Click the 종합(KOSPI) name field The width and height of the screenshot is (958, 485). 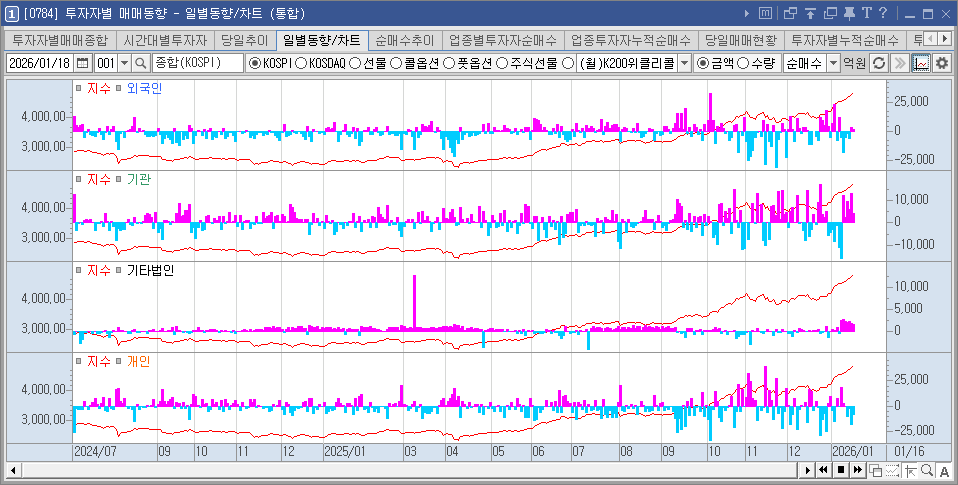pos(197,63)
